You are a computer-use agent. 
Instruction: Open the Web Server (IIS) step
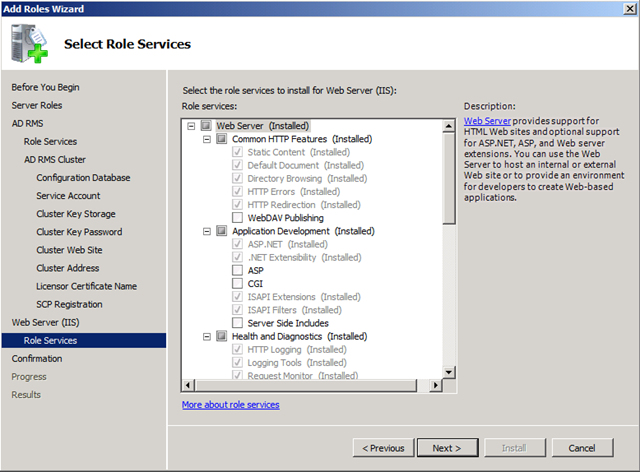[45, 323]
